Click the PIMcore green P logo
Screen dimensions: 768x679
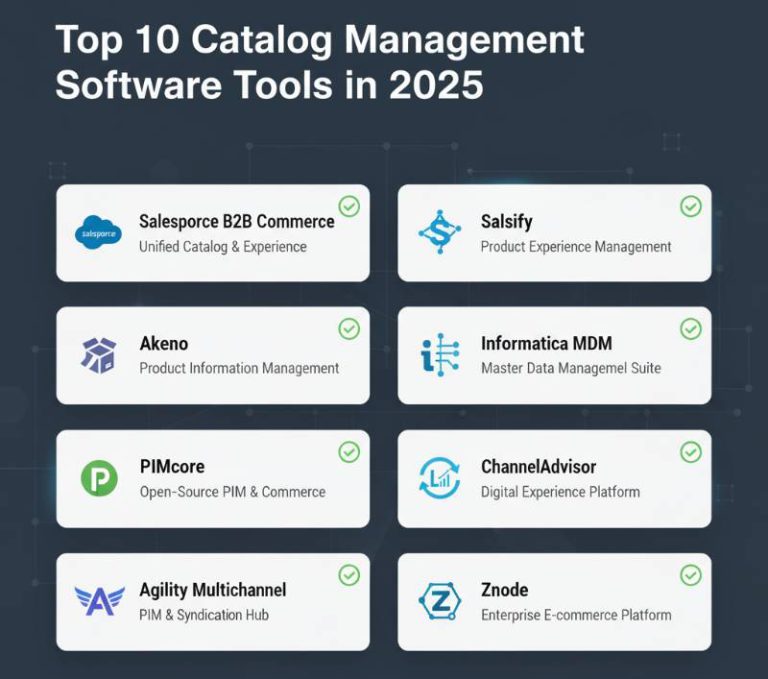[99, 478]
